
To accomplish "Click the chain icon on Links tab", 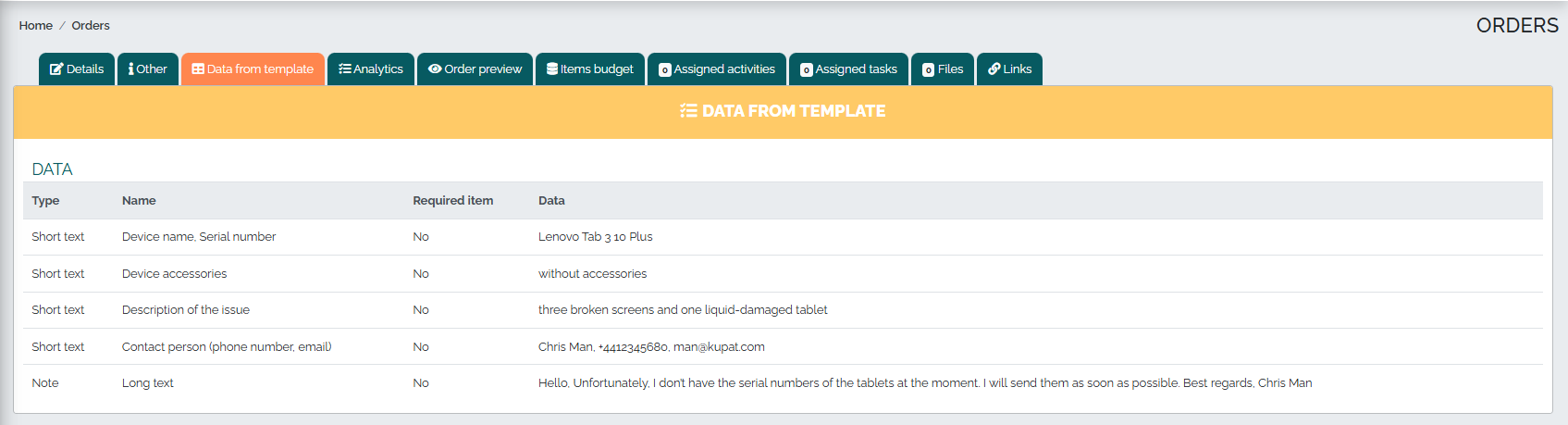I will [x=994, y=69].
